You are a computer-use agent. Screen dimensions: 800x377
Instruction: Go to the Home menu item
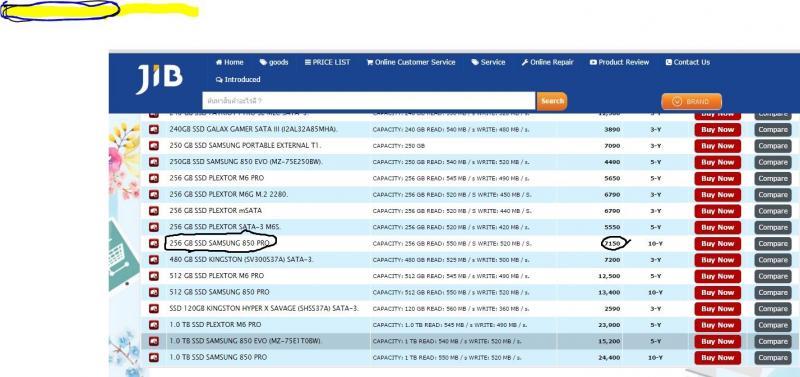[230, 62]
